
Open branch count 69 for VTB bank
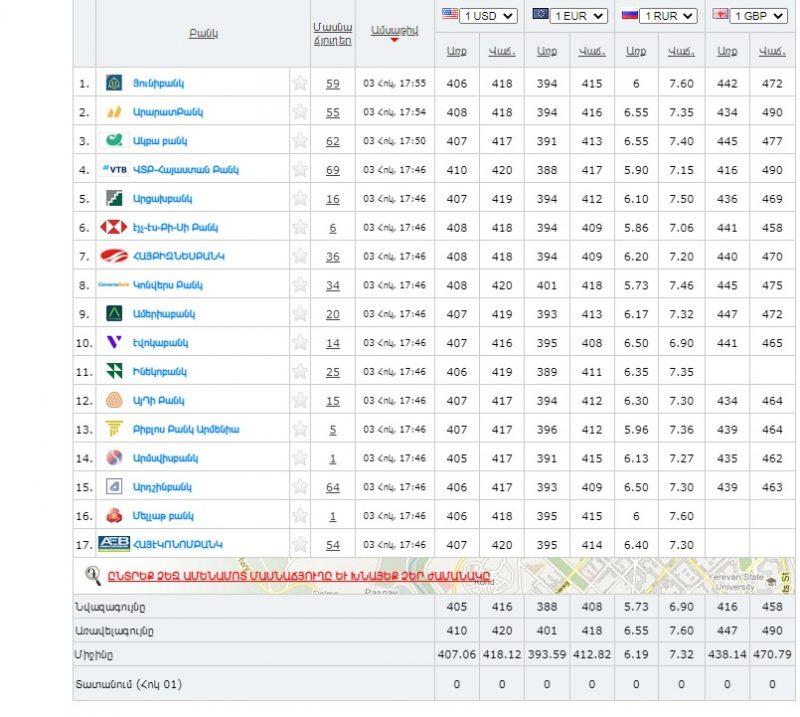click(332, 170)
